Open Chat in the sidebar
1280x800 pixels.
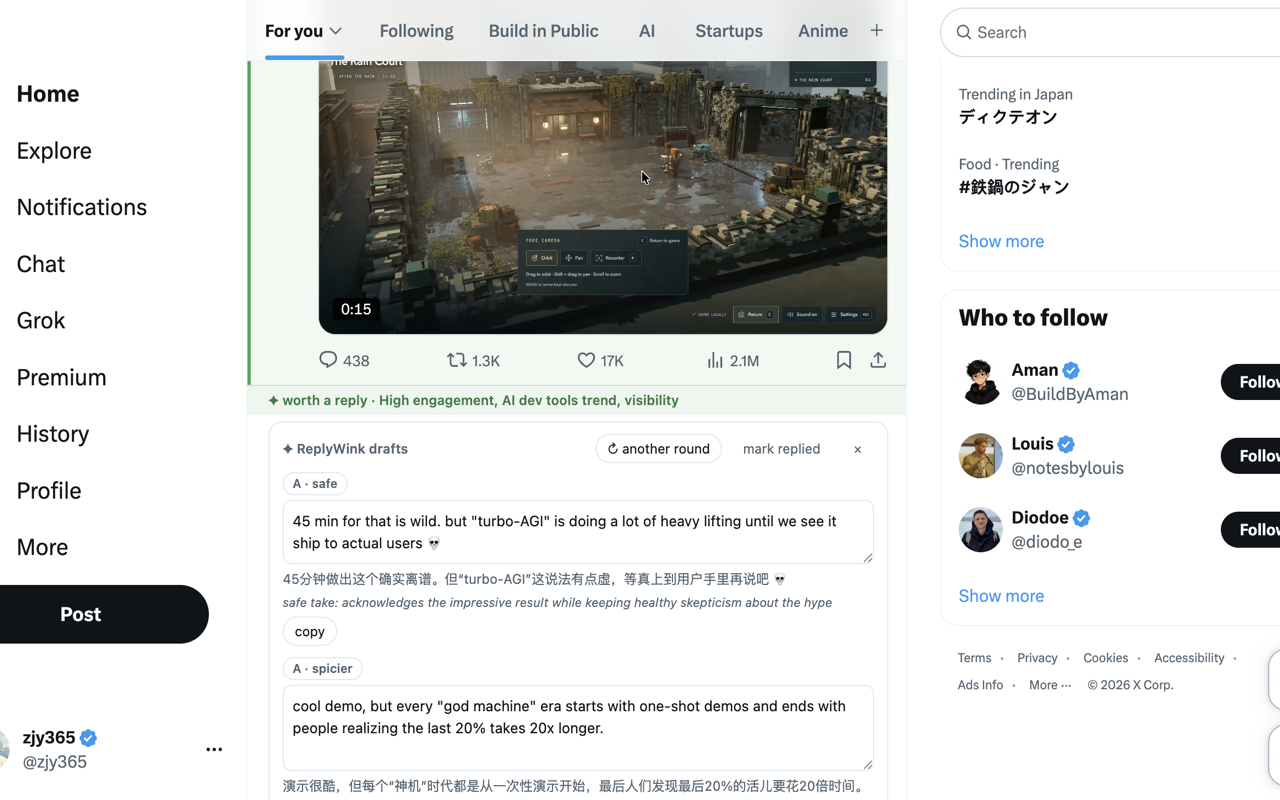click(x=41, y=264)
